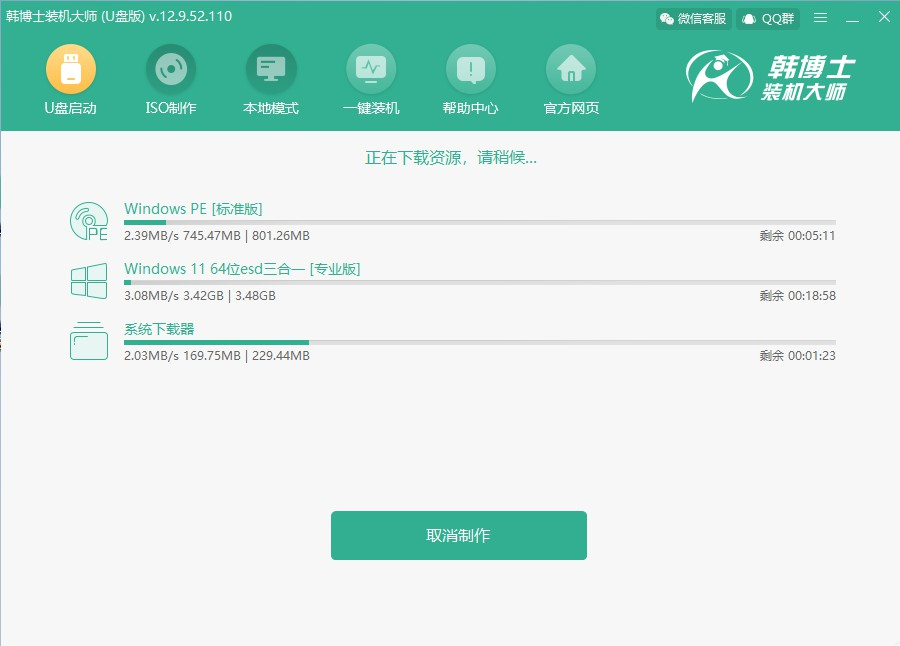Minimize the 韩博士装机大师 window
The image size is (900, 646).
pyautogui.click(x=851, y=18)
